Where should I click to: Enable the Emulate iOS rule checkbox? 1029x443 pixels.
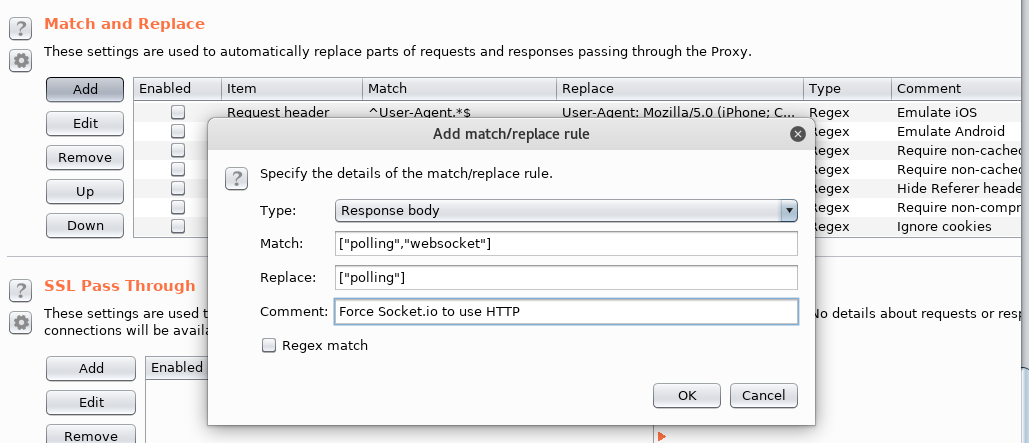click(x=178, y=112)
